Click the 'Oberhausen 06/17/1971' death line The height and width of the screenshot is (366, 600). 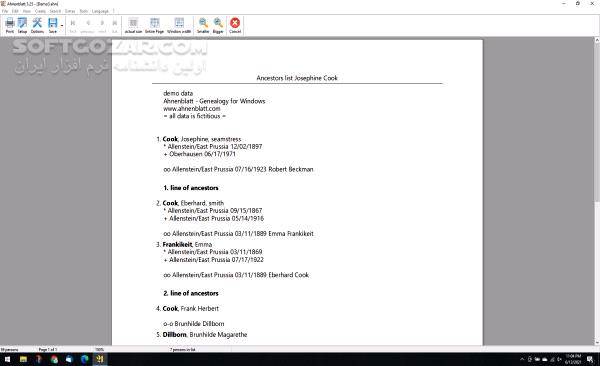(200, 154)
